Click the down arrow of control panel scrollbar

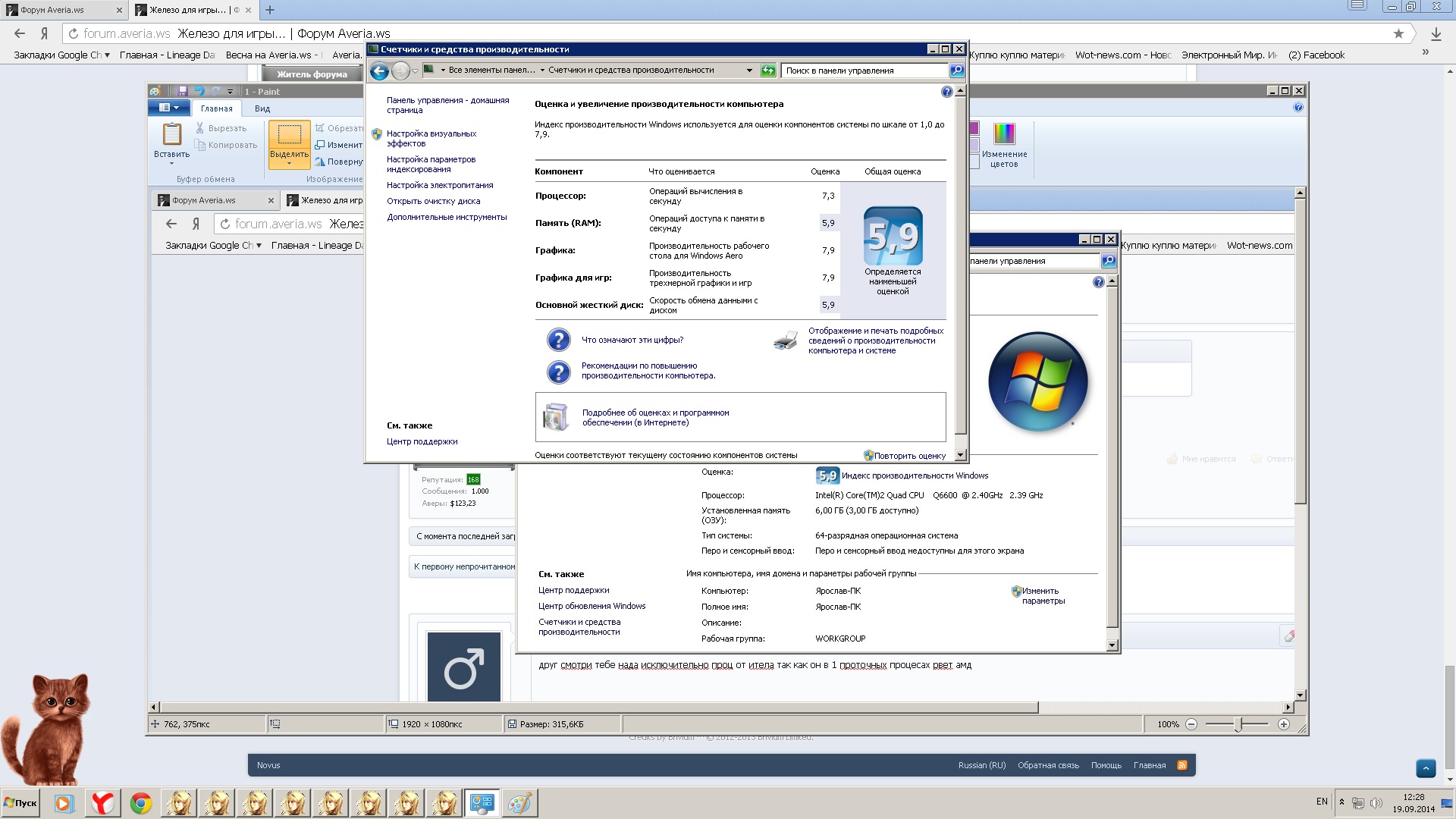961,455
